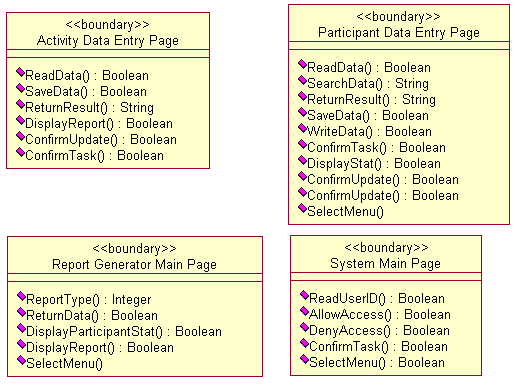Screen dimensions: 515x389
Task: Click the diamond icon beside Participant page SelectMenu()
Action: [302, 208]
